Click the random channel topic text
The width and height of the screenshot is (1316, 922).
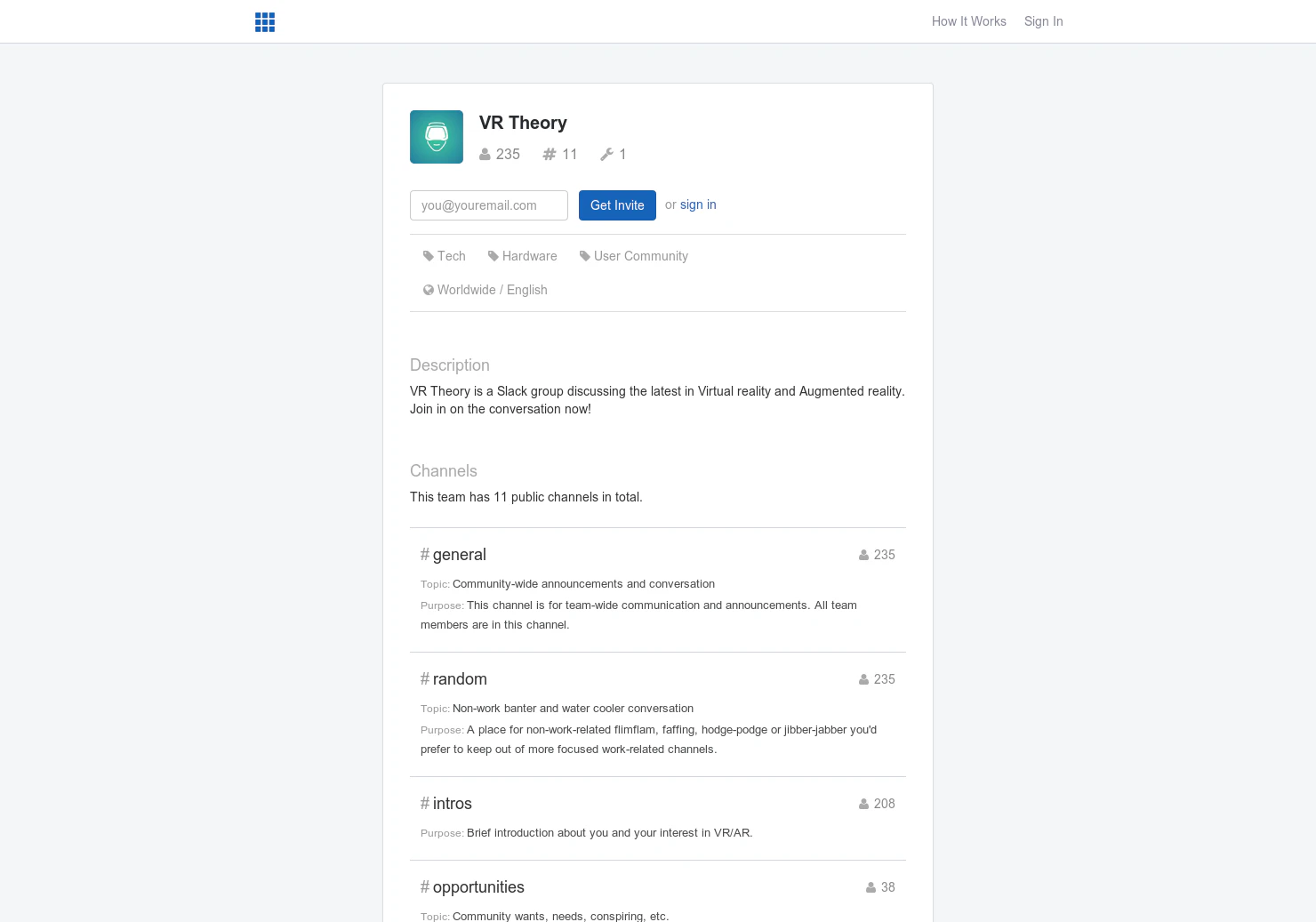573,709
